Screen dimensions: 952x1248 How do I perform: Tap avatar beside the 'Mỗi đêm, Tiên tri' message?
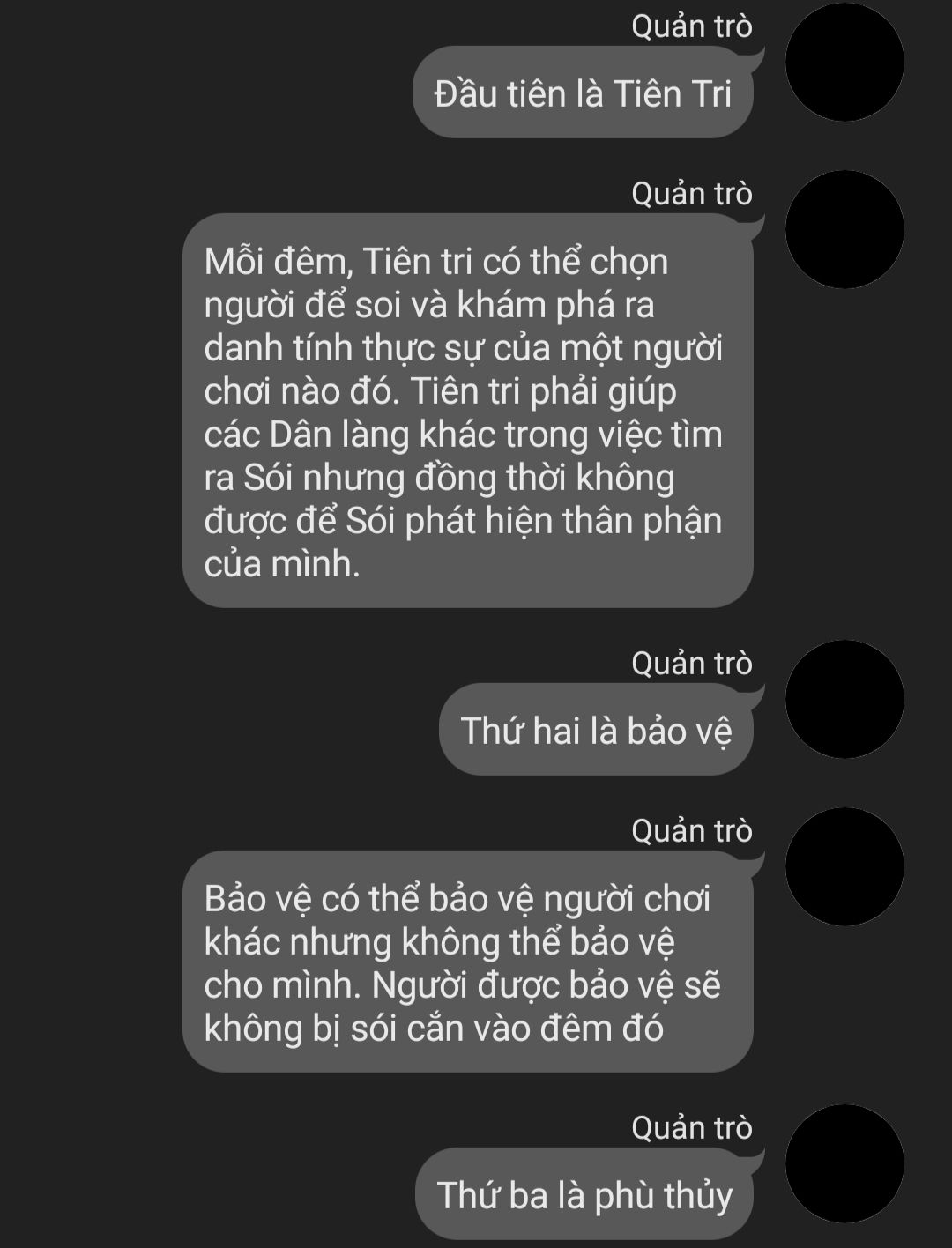tap(844, 229)
